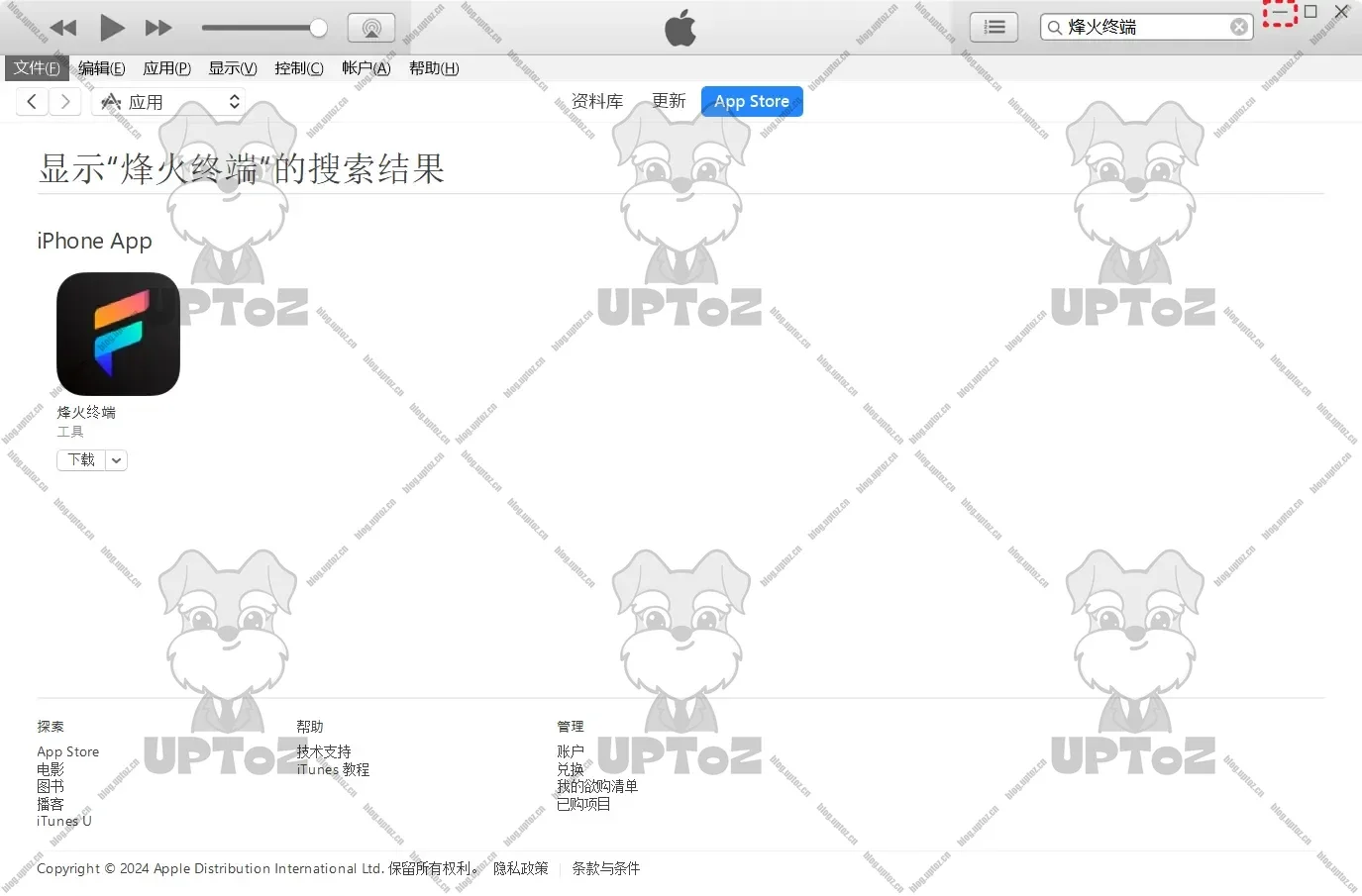Screen dimensions: 1362x896
Task: Adjust the volume slider knob
Action: pyautogui.click(x=318, y=28)
